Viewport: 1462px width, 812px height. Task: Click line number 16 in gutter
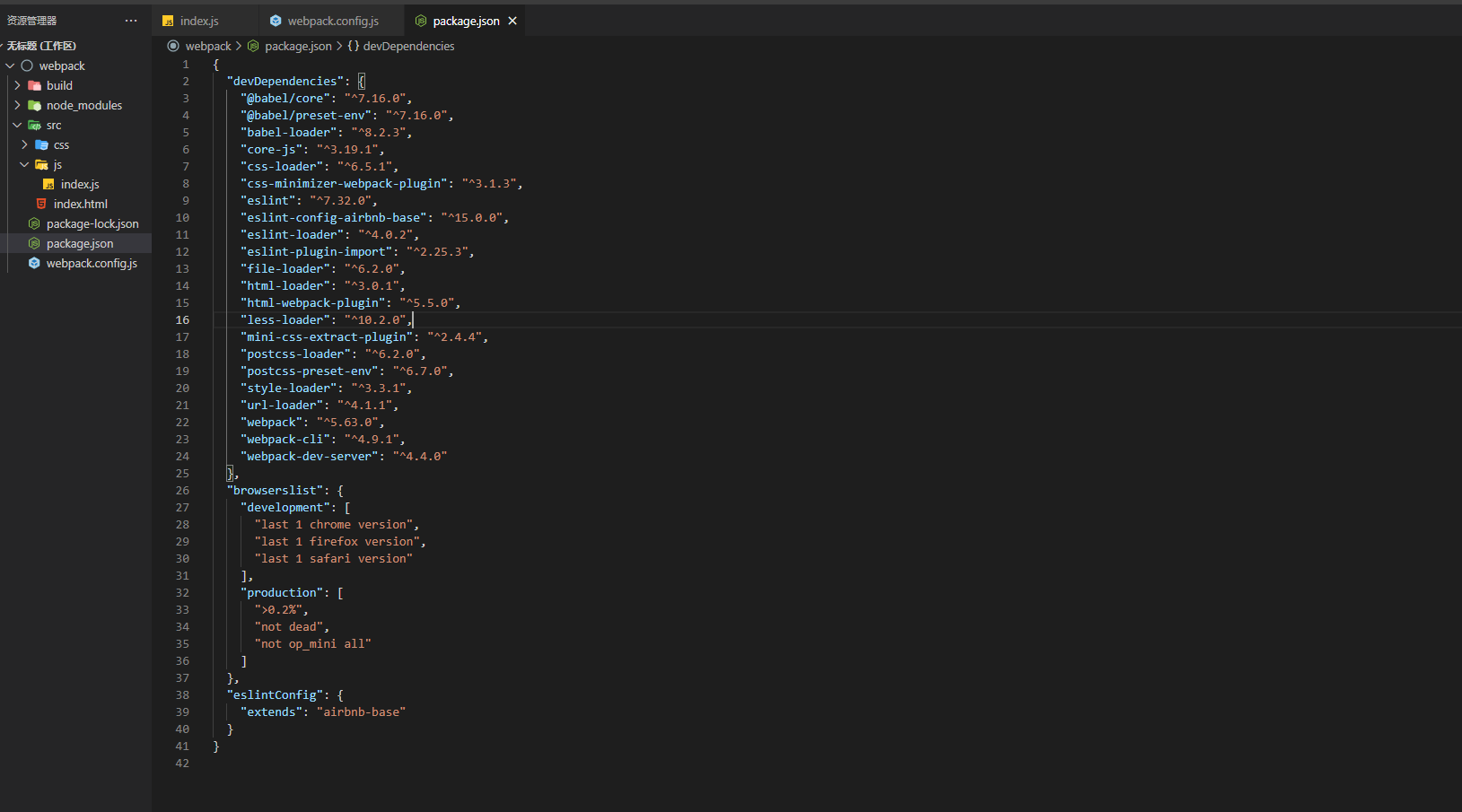(x=182, y=319)
